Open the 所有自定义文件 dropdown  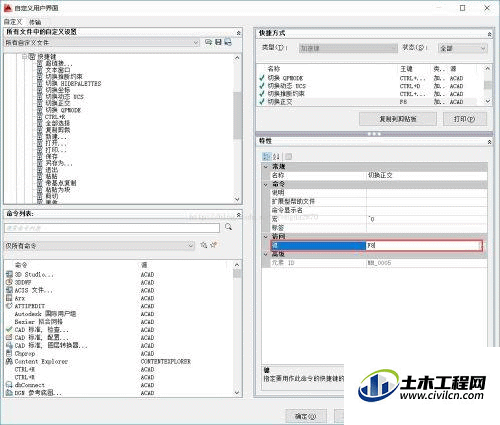pos(102,42)
